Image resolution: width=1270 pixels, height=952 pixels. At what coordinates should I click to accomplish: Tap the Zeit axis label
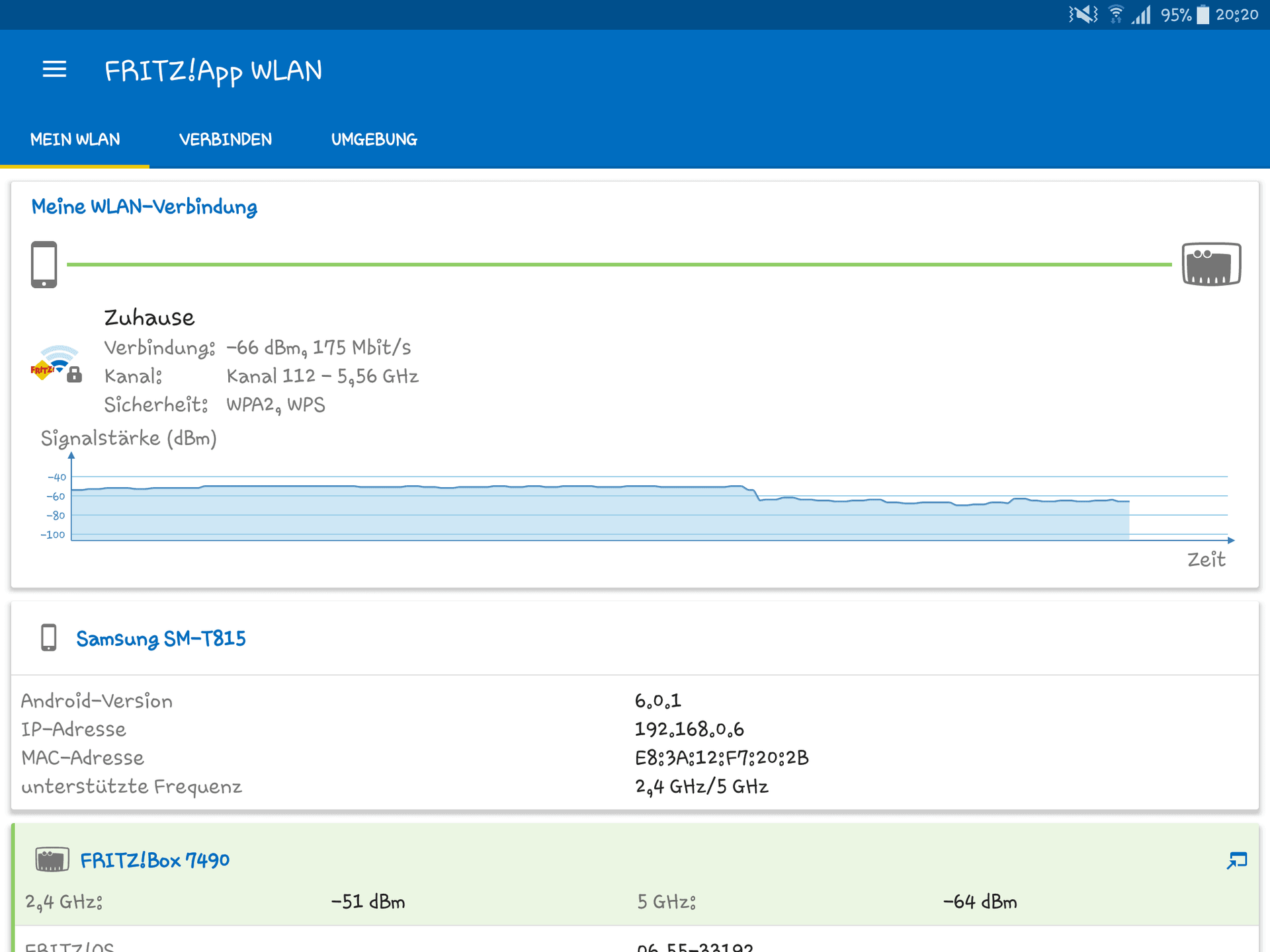1206,559
